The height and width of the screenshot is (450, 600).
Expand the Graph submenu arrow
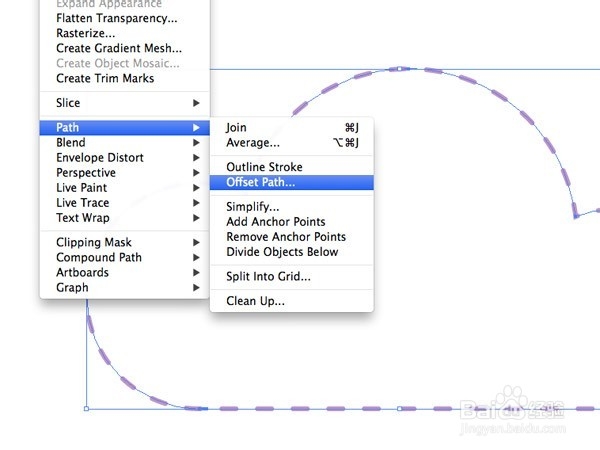pyautogui.click(x=196, y=288)
